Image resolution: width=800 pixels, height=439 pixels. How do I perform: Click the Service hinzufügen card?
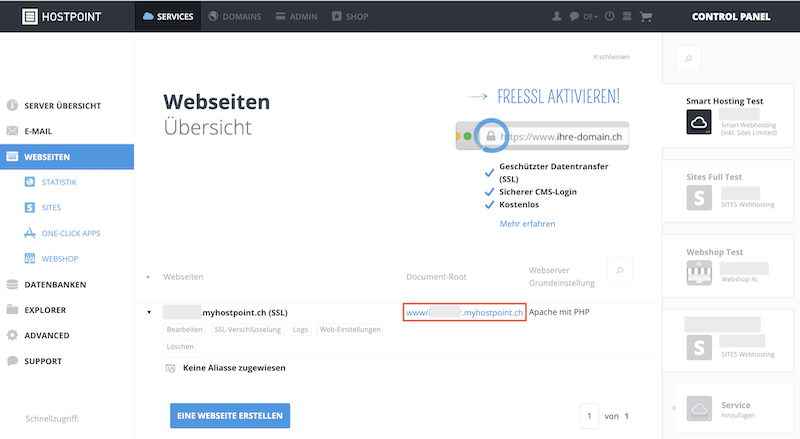click(x=733, y=408)
